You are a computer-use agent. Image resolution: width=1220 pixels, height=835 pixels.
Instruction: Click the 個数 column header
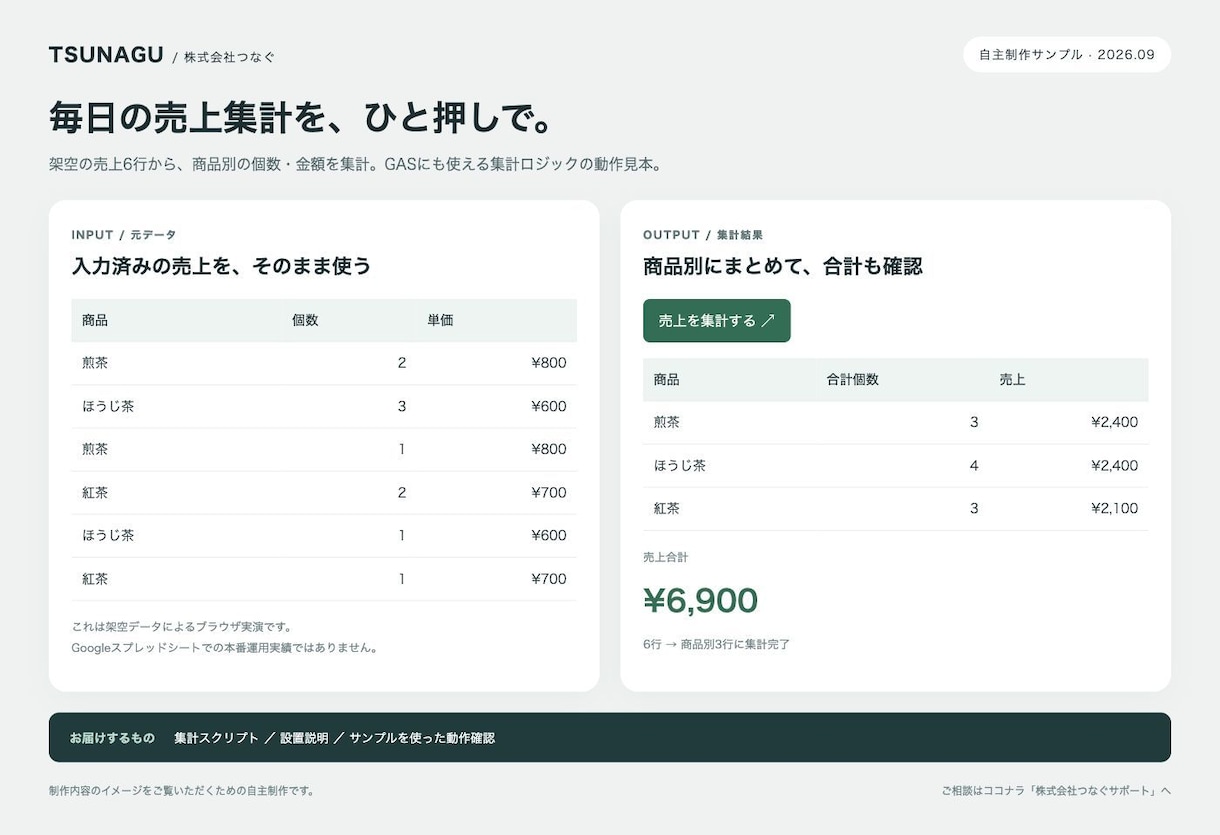(x=305, y=321)
